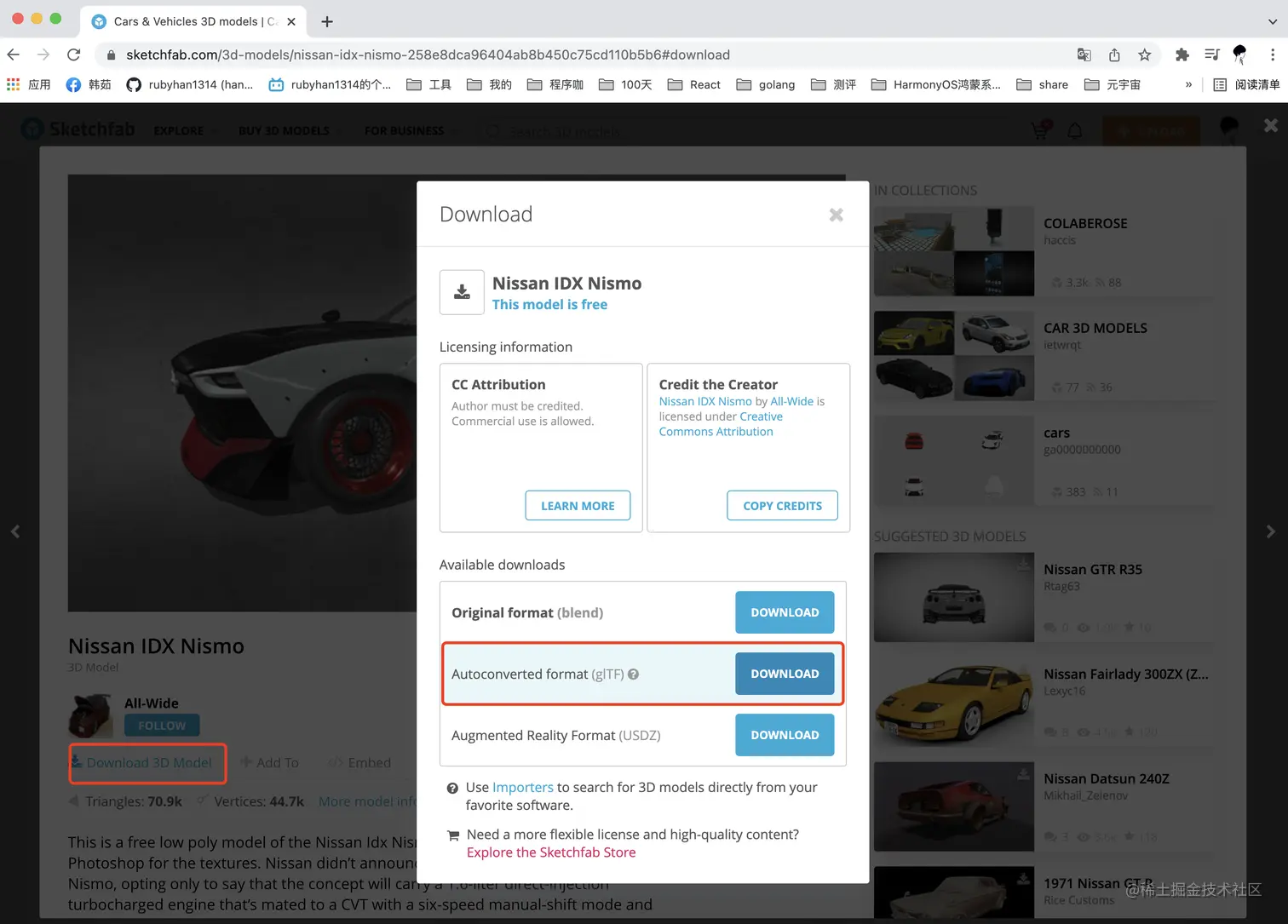The width and height of the screenshot is (1288, 924).
Task: Open the More model info link
Action: click(x=367, y=801)
